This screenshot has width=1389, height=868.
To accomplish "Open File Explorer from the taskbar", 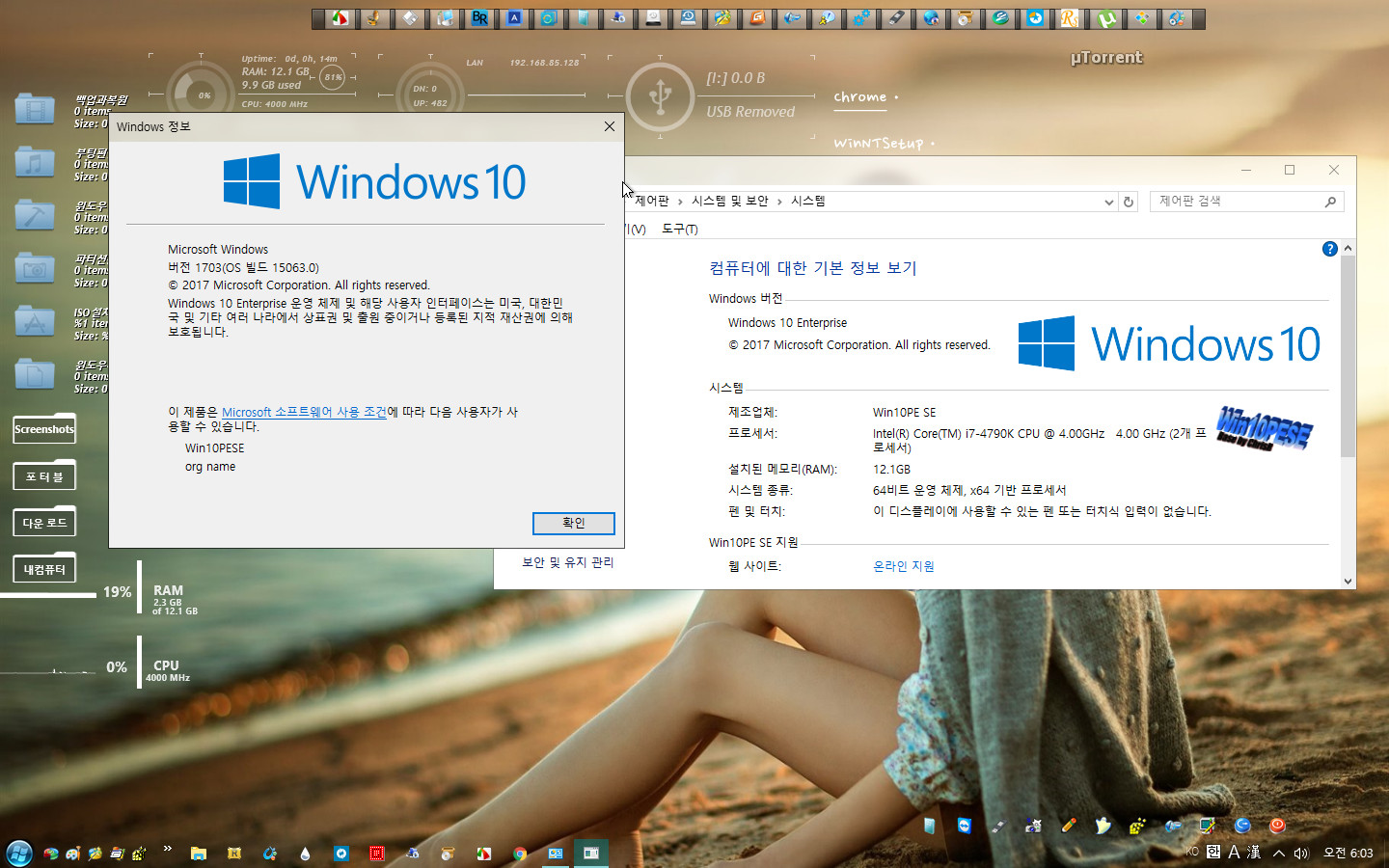I will click(198, 854).
